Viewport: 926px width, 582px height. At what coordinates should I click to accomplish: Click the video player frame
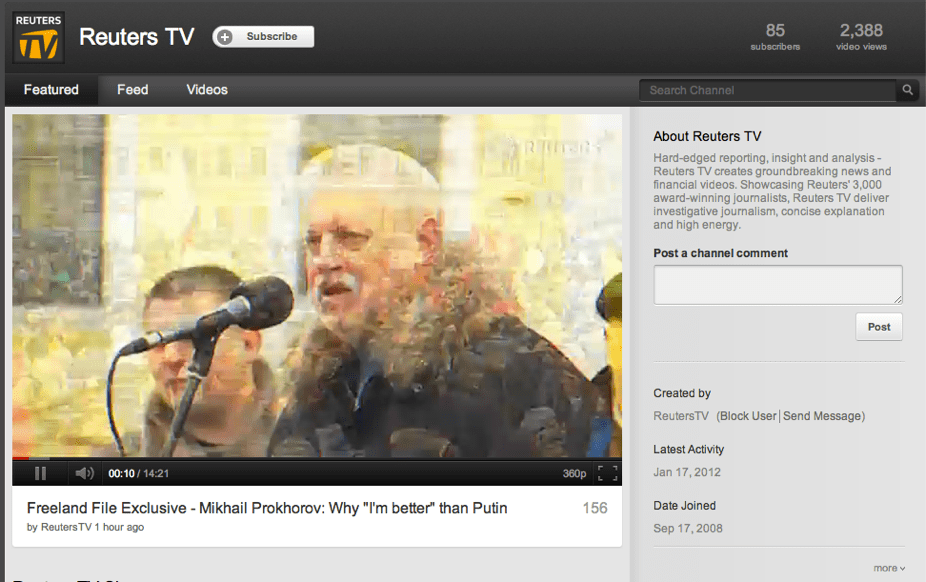pos(317,286)
